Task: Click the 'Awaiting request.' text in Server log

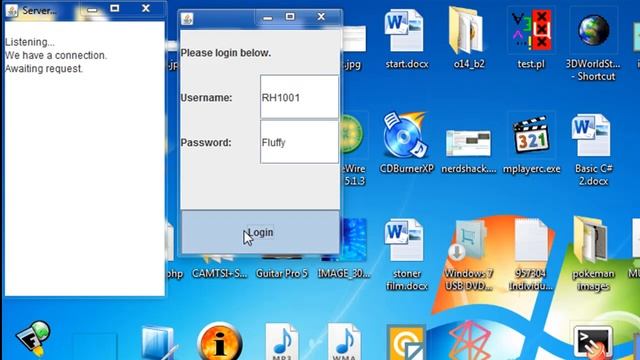Action: pos(44,69)
